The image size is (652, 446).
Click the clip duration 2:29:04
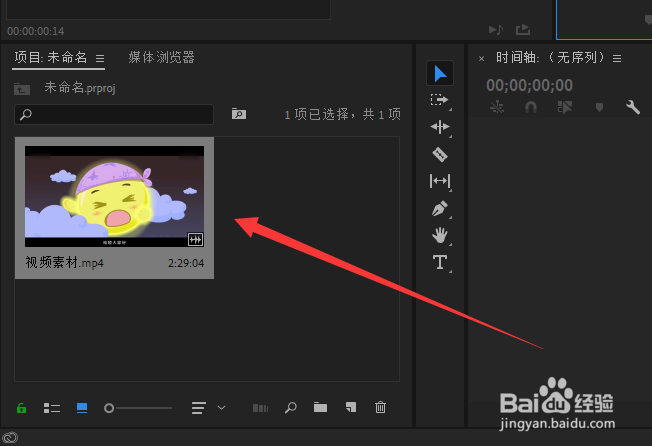(186, 263)
